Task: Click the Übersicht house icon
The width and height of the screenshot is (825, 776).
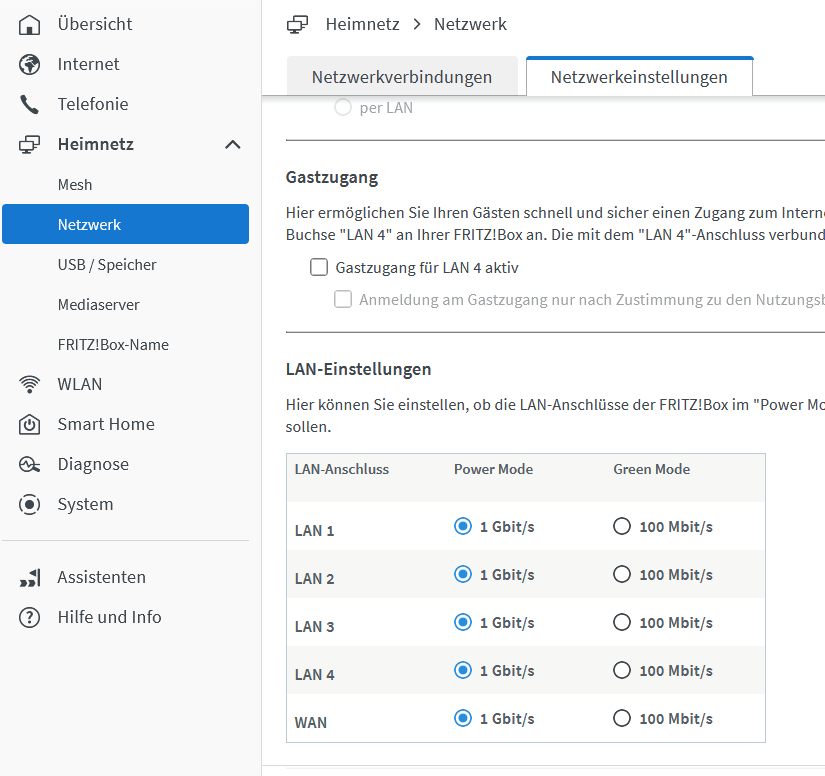Action: coord(30,24)
